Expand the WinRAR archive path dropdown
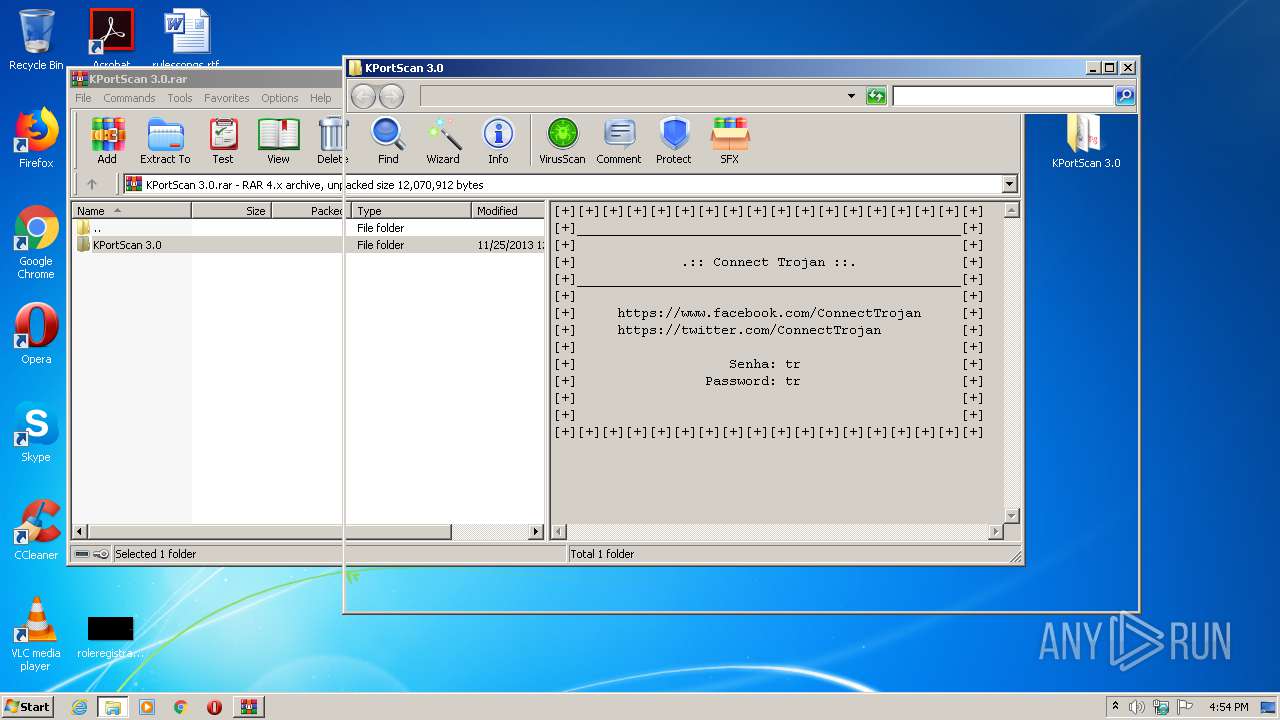 1009,184
